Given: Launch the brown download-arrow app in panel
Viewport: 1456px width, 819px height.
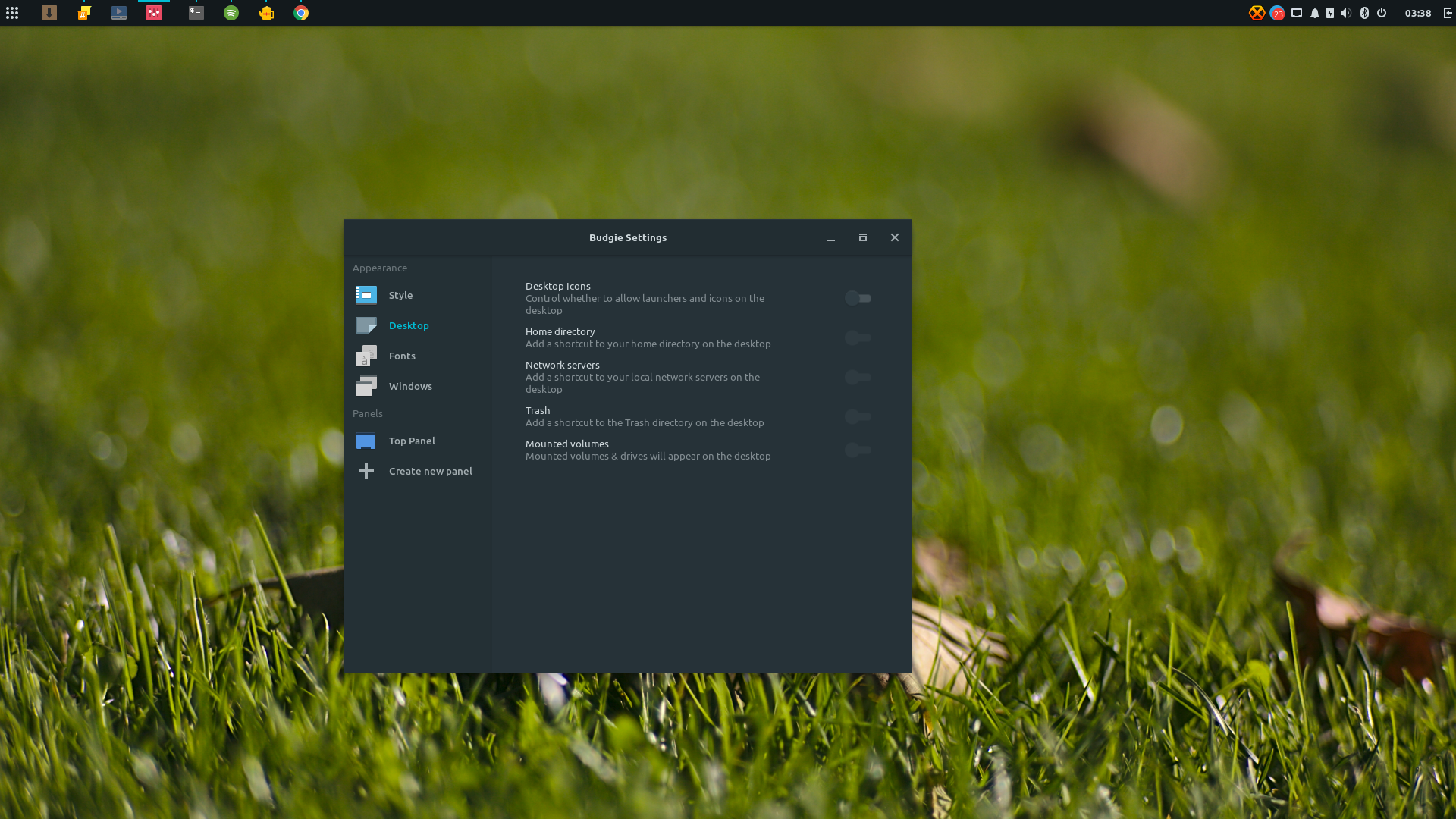Looking at the screenshot, I should pos(49,13).
